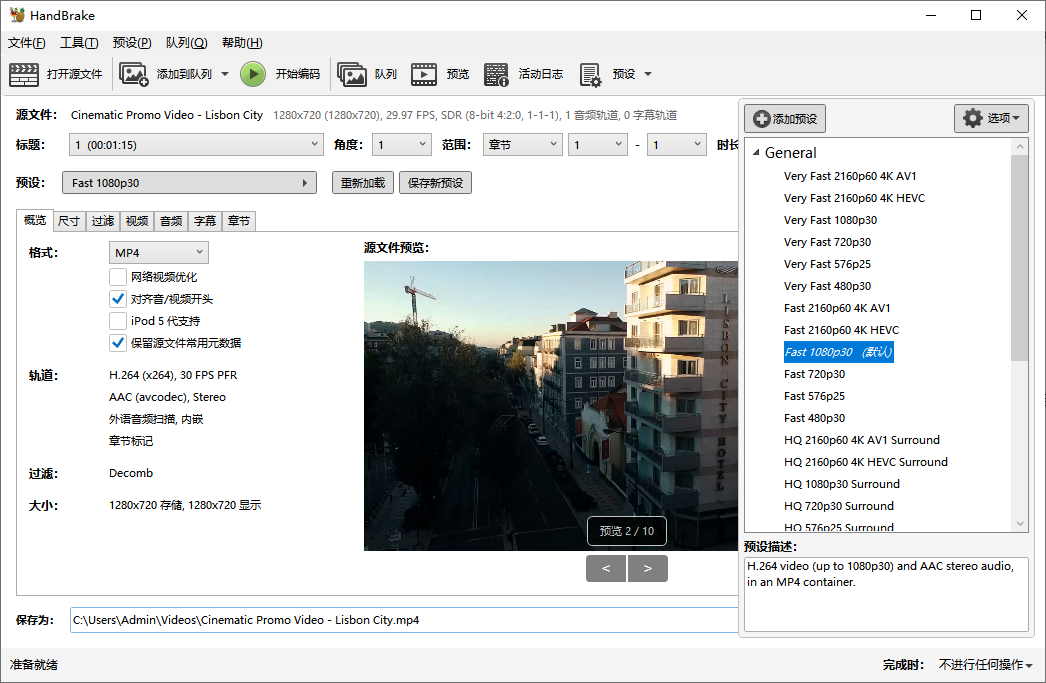Image resolution: width=1046 pixels, height=683 pixels.
Task: Select HQ 2160p60 4K AV1 Surround preset
Action: tap(862, 440)
